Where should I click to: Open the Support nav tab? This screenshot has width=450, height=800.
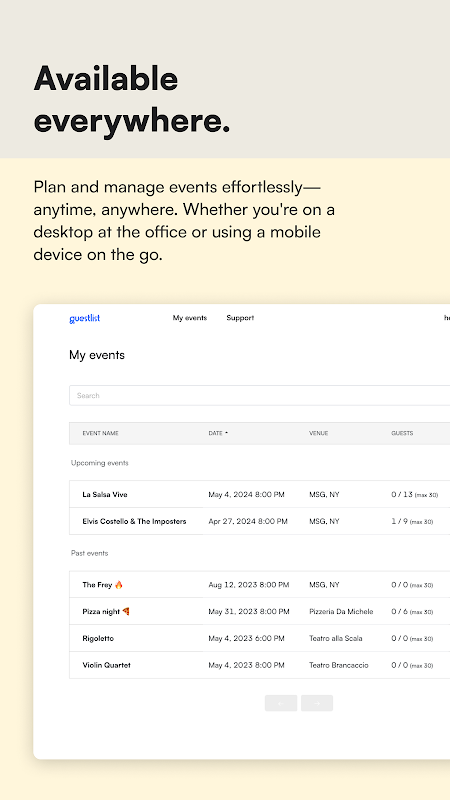[x=240, y=318]
